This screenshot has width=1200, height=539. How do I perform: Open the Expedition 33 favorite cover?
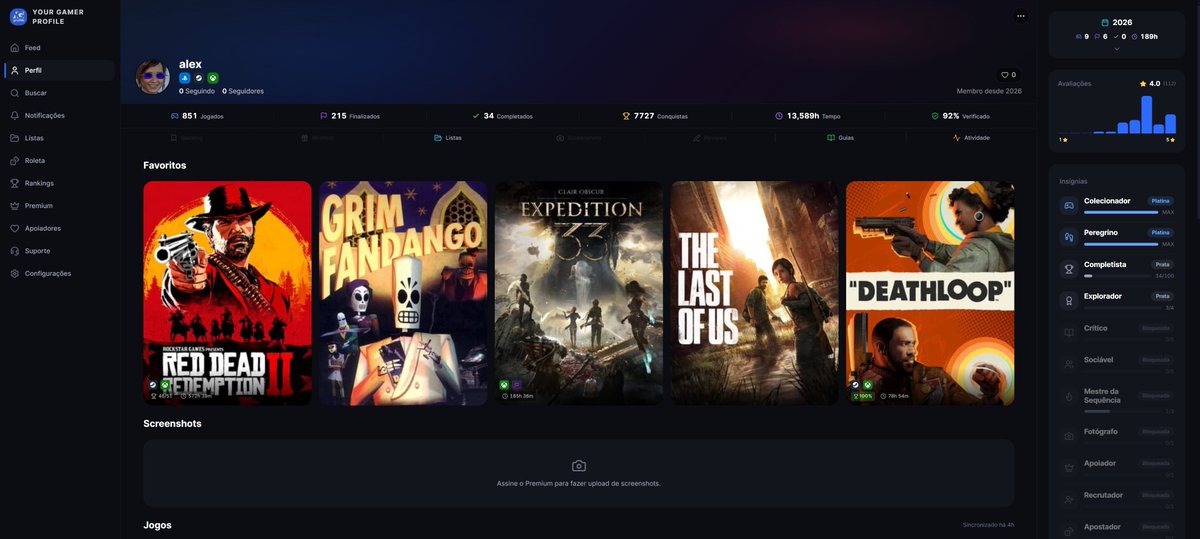tap(579, 293)
